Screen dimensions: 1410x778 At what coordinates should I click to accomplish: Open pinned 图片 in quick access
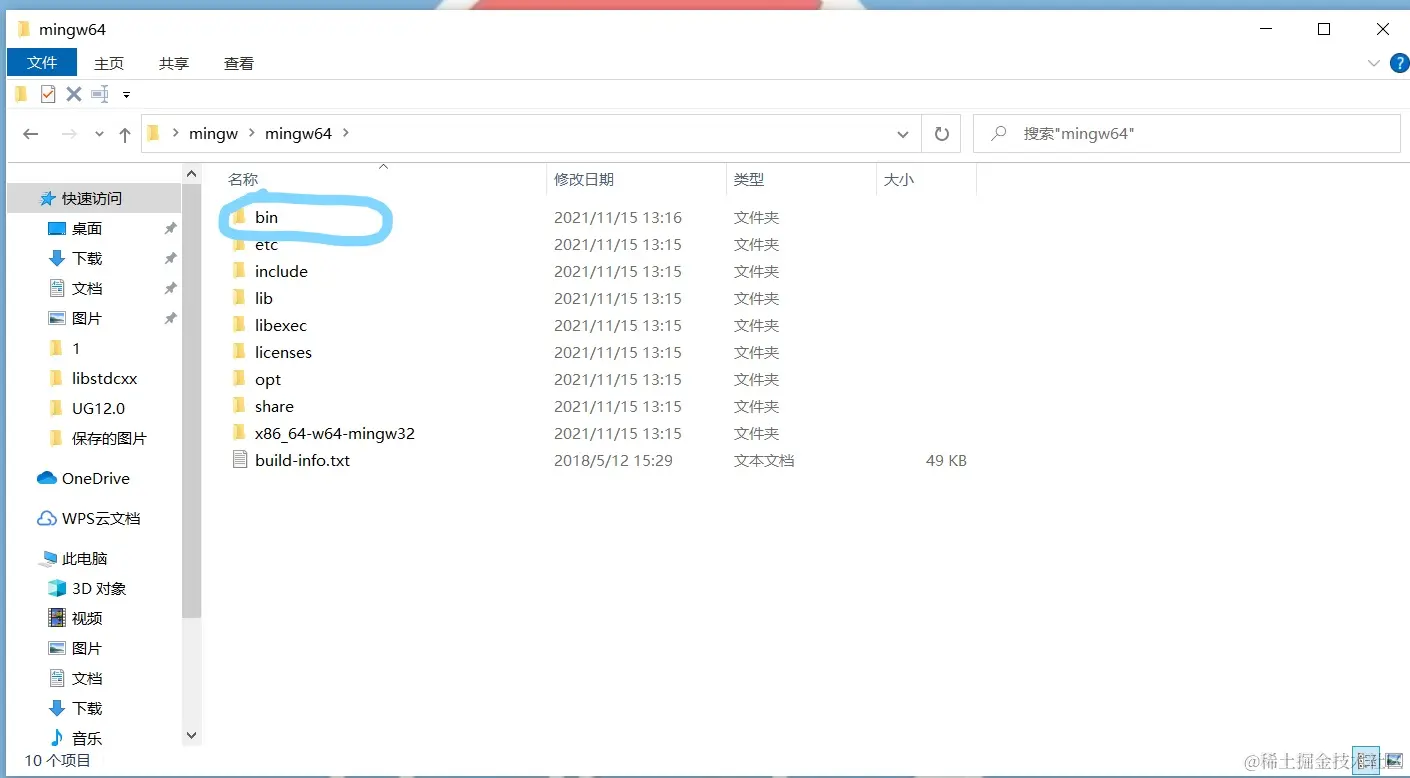pos(87,318)
